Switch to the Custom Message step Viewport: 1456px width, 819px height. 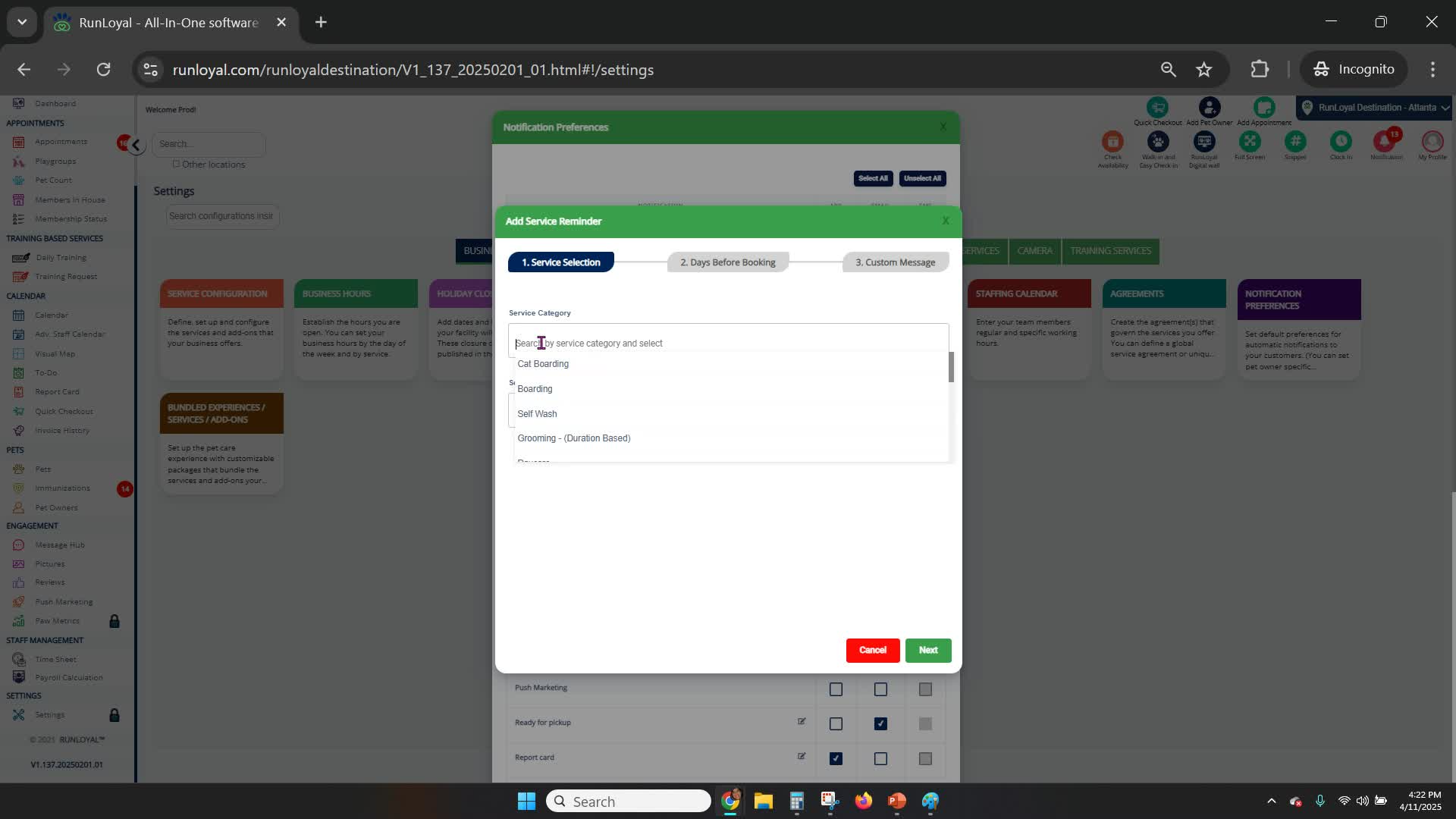(895, 262)
